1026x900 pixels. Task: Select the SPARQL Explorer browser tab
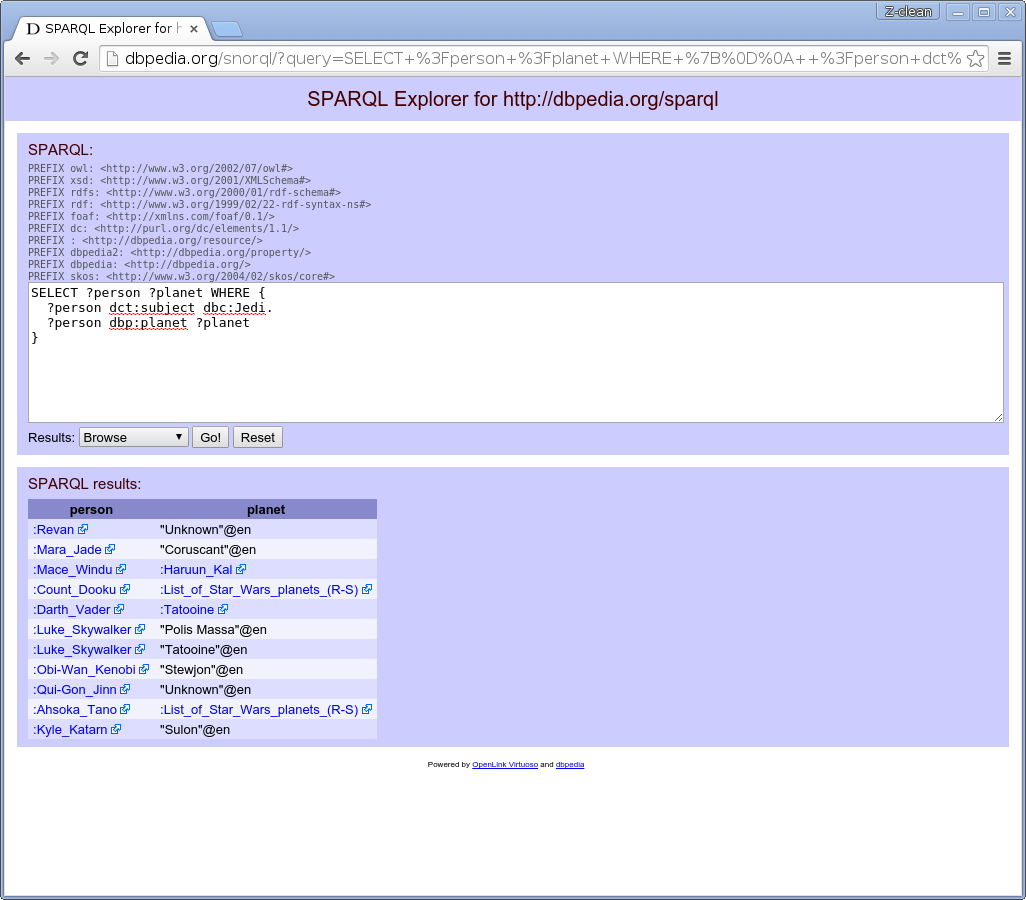tap(110, 29)
